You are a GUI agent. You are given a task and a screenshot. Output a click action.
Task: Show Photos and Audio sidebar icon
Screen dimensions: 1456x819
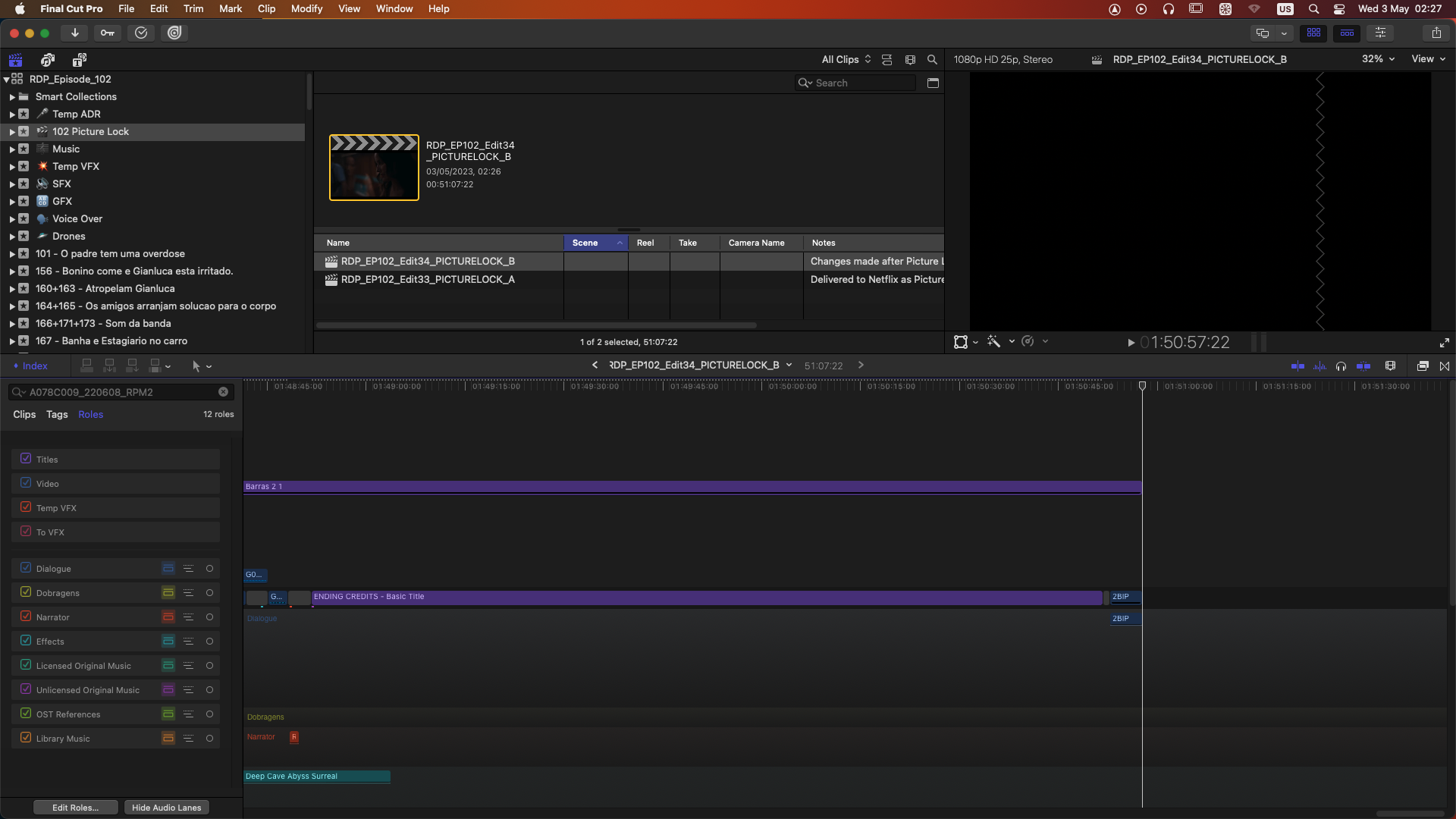(x=48, y=60)
